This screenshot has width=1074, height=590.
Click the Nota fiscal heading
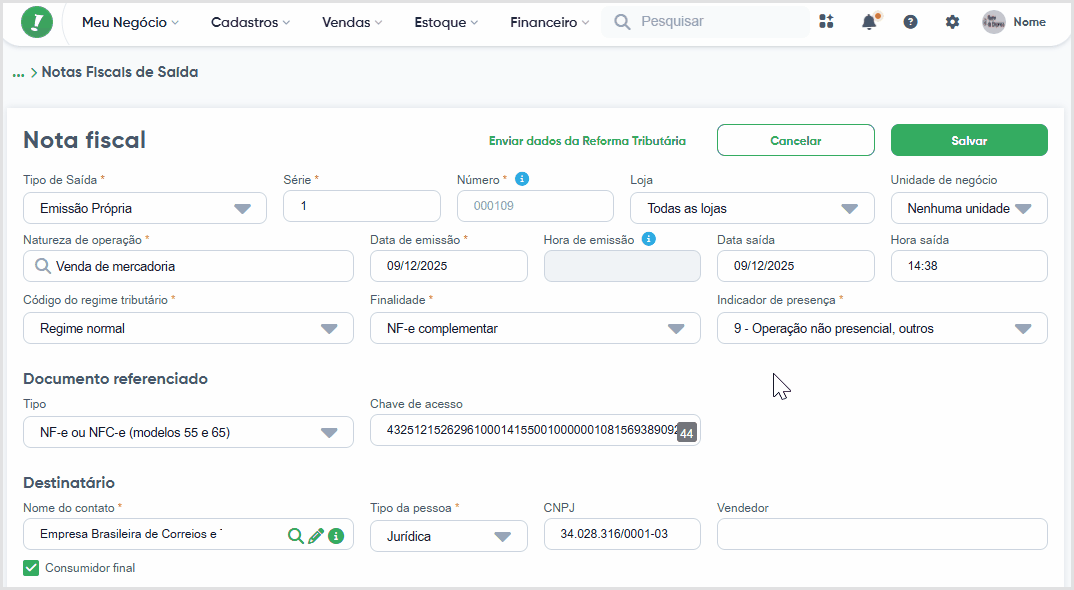point(85,140)
